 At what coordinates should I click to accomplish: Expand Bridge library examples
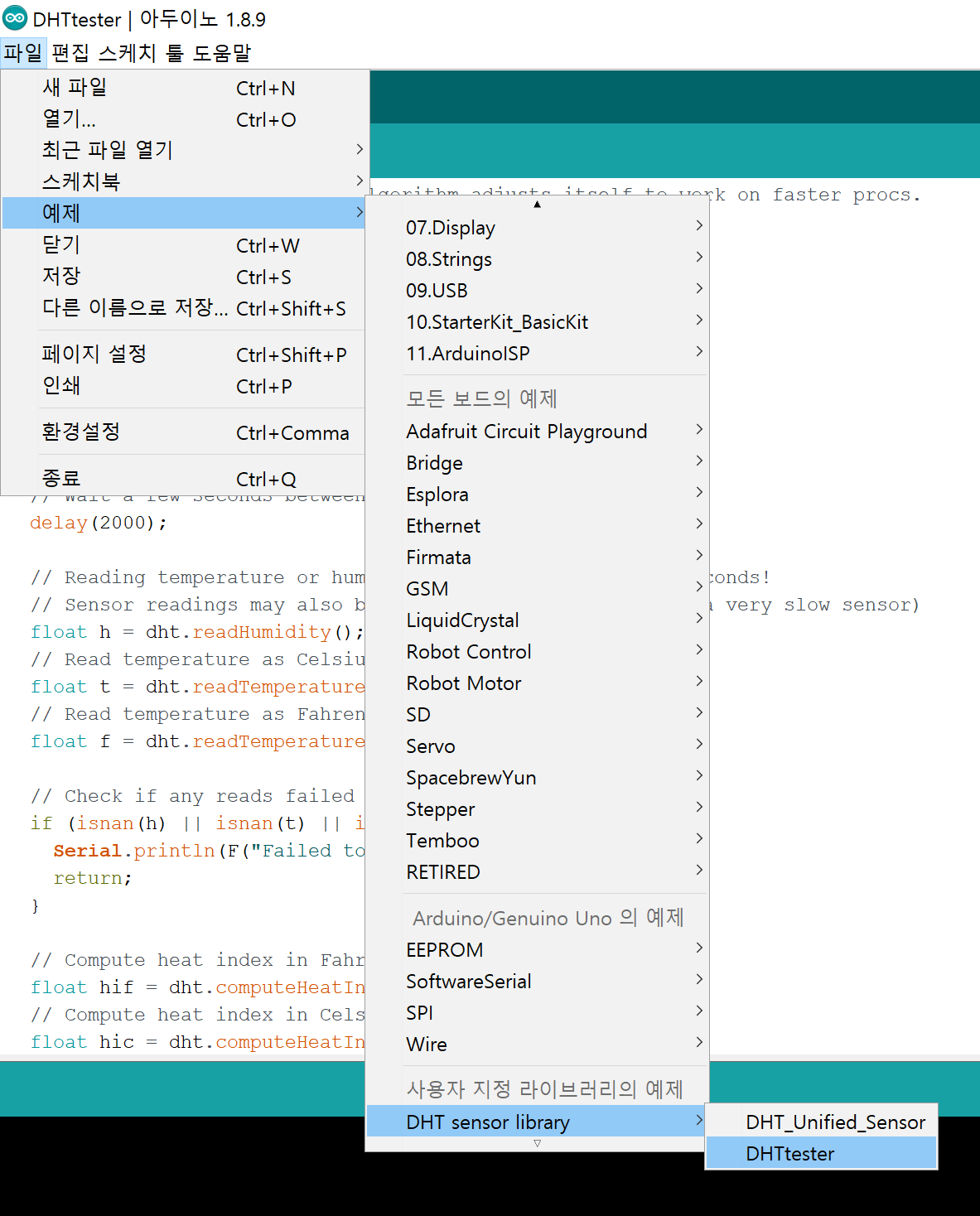[537, 462]
